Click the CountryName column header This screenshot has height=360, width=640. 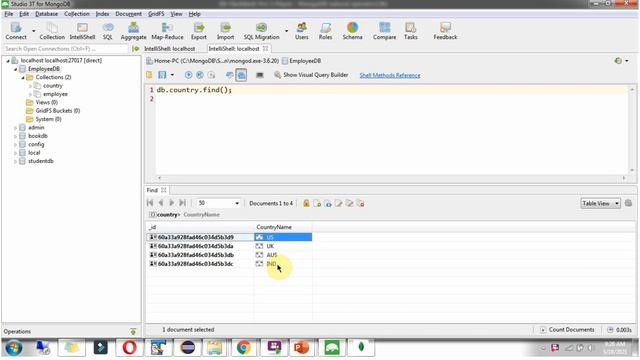point(282,227)
